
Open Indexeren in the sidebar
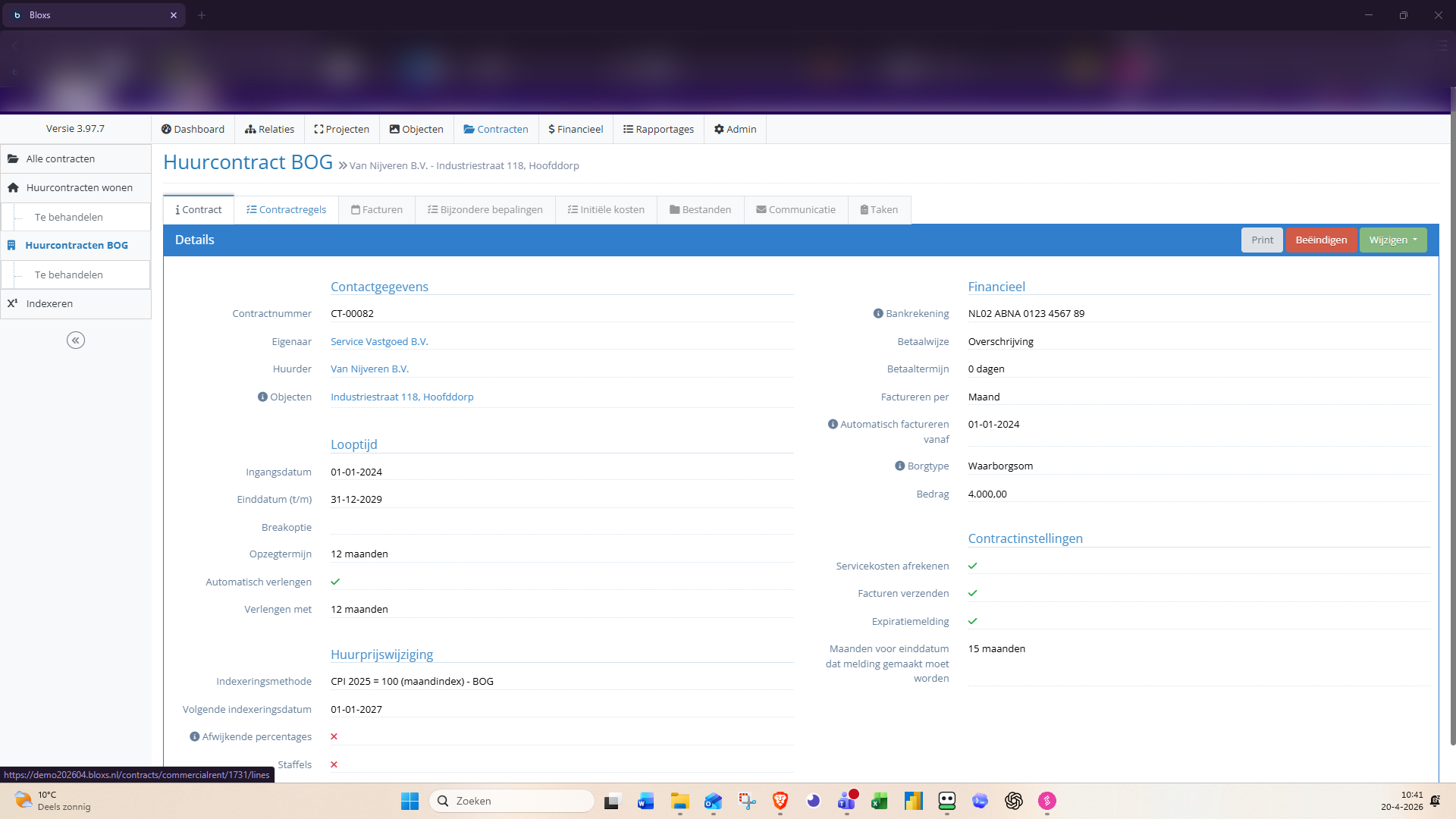click(49, 303)
